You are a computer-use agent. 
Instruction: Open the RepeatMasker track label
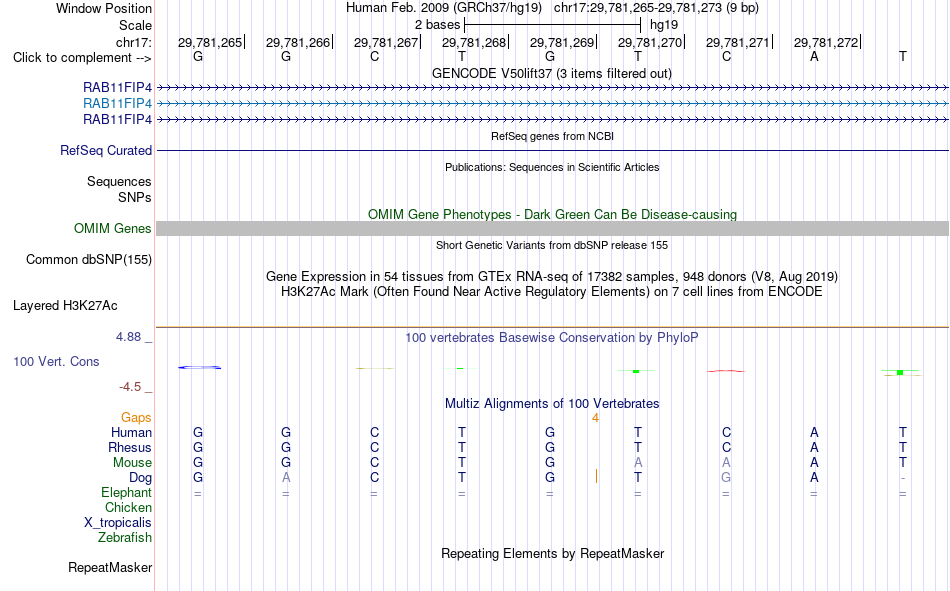(x=110, y=568)
